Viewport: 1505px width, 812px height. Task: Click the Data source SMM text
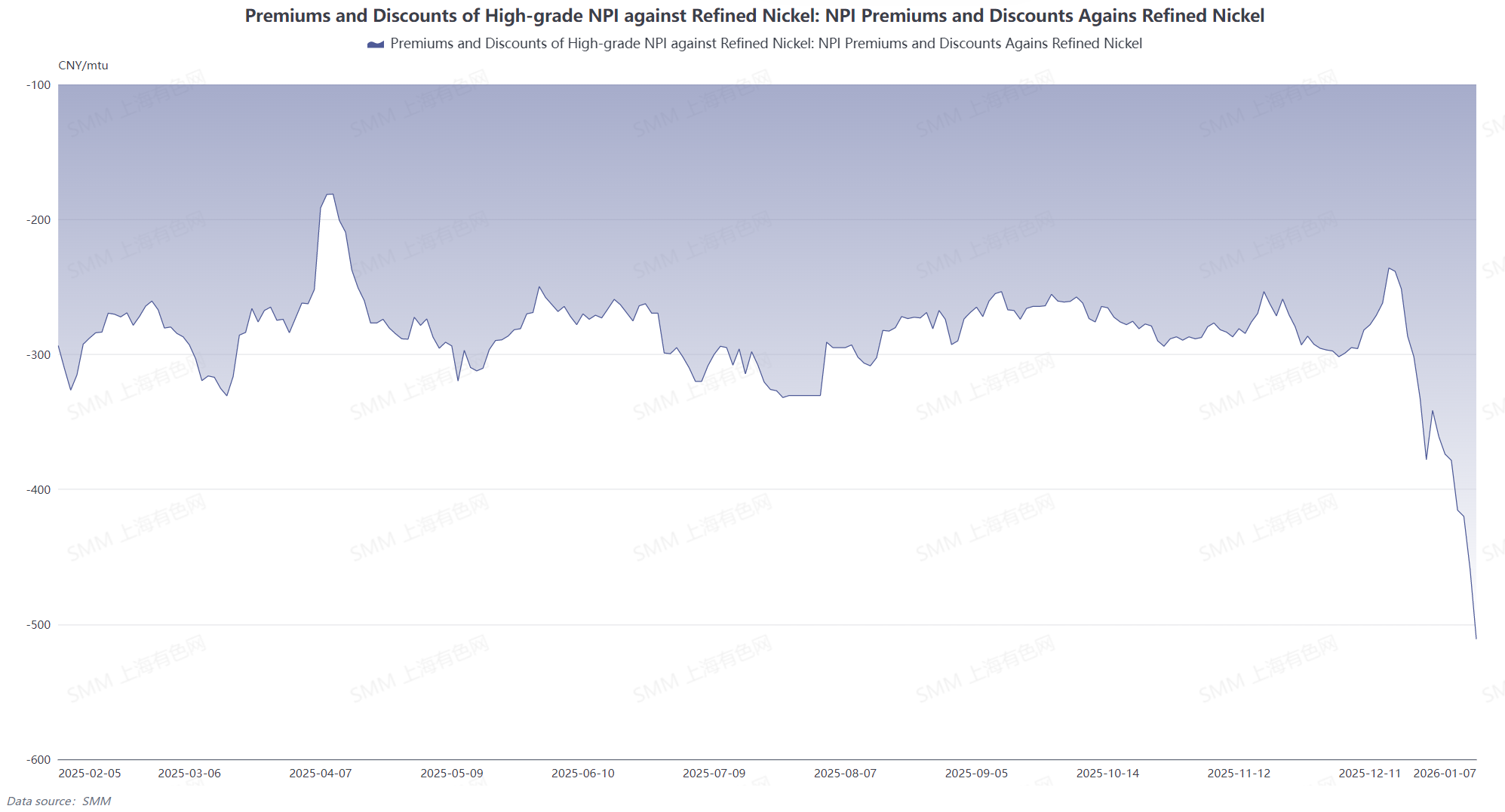click(59, 801)
